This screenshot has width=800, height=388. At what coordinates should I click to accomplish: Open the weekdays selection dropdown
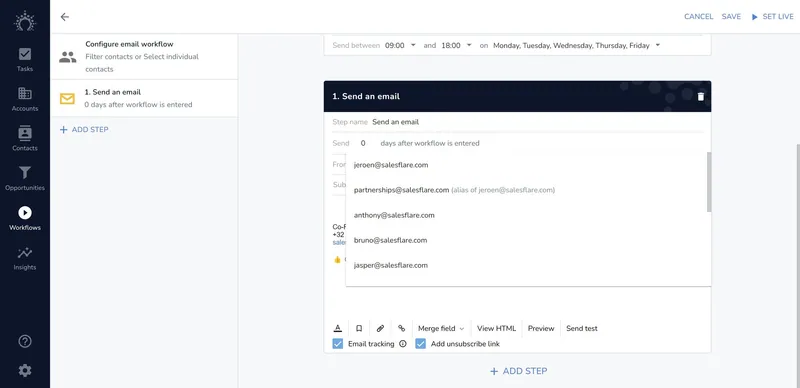[x=577, y=45]
